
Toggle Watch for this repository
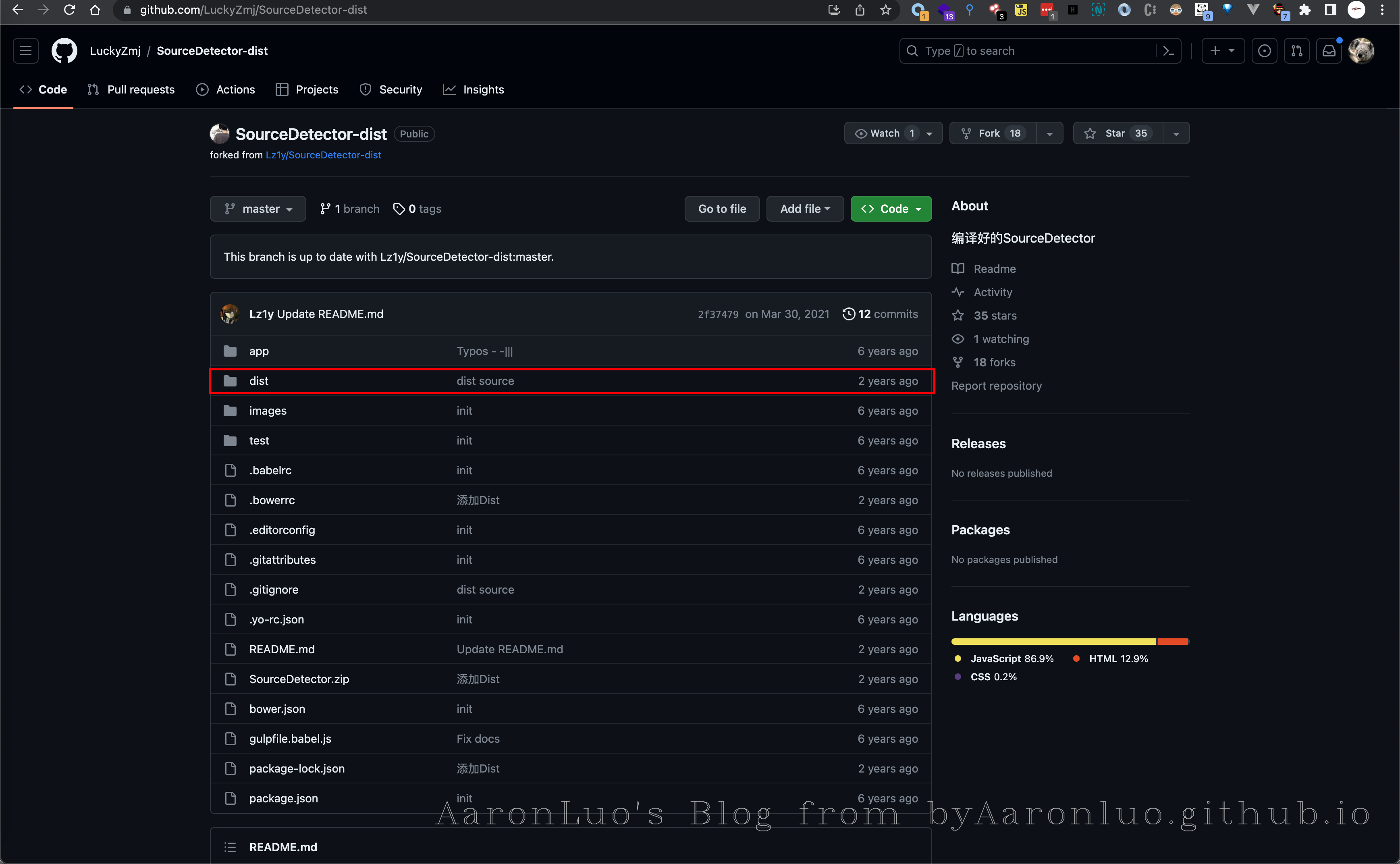click(885, 133)
